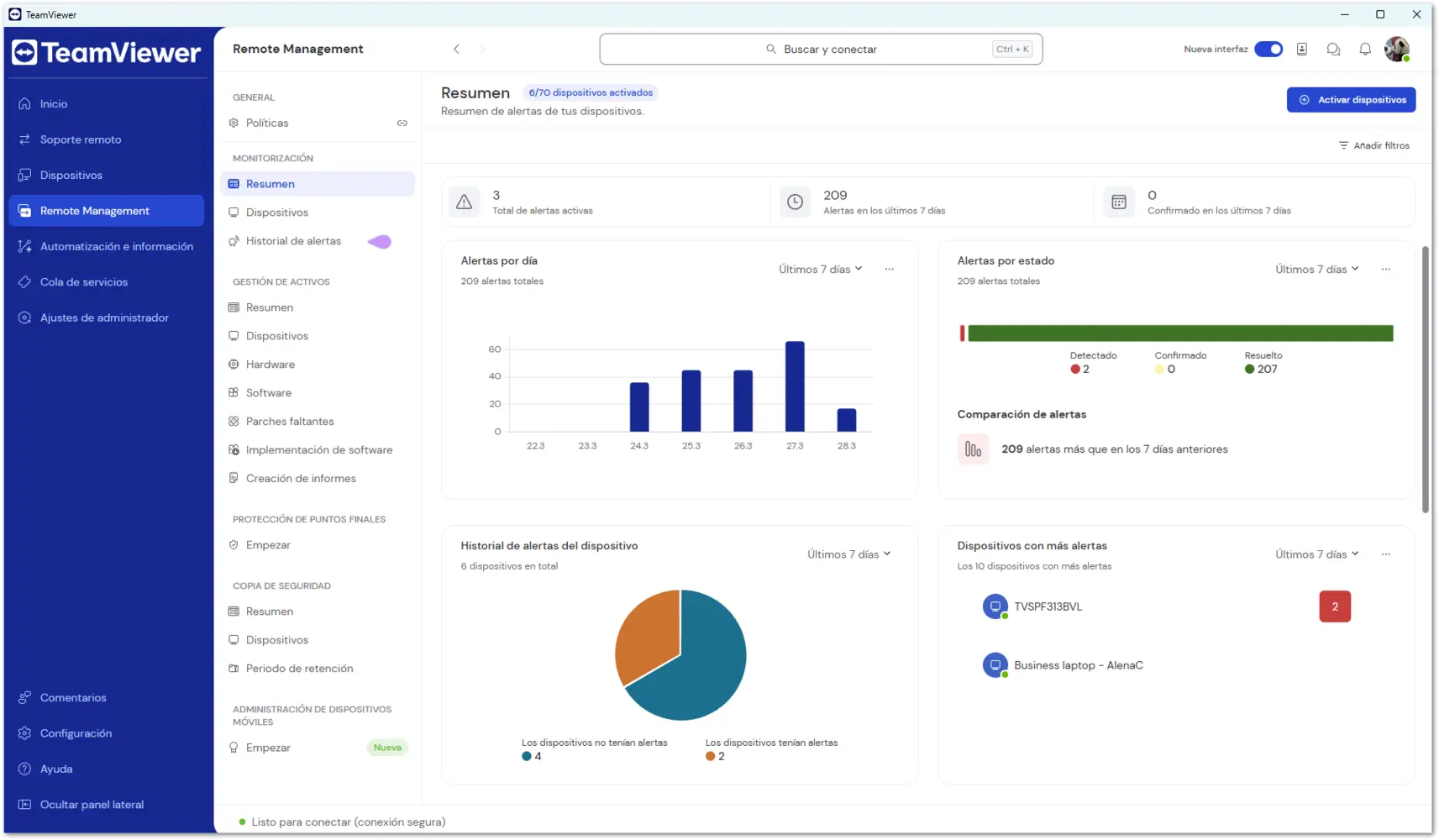Click the filter icon next to Añadir filtros
This screenshot has height=840, width=1439.
[1343, 146]
